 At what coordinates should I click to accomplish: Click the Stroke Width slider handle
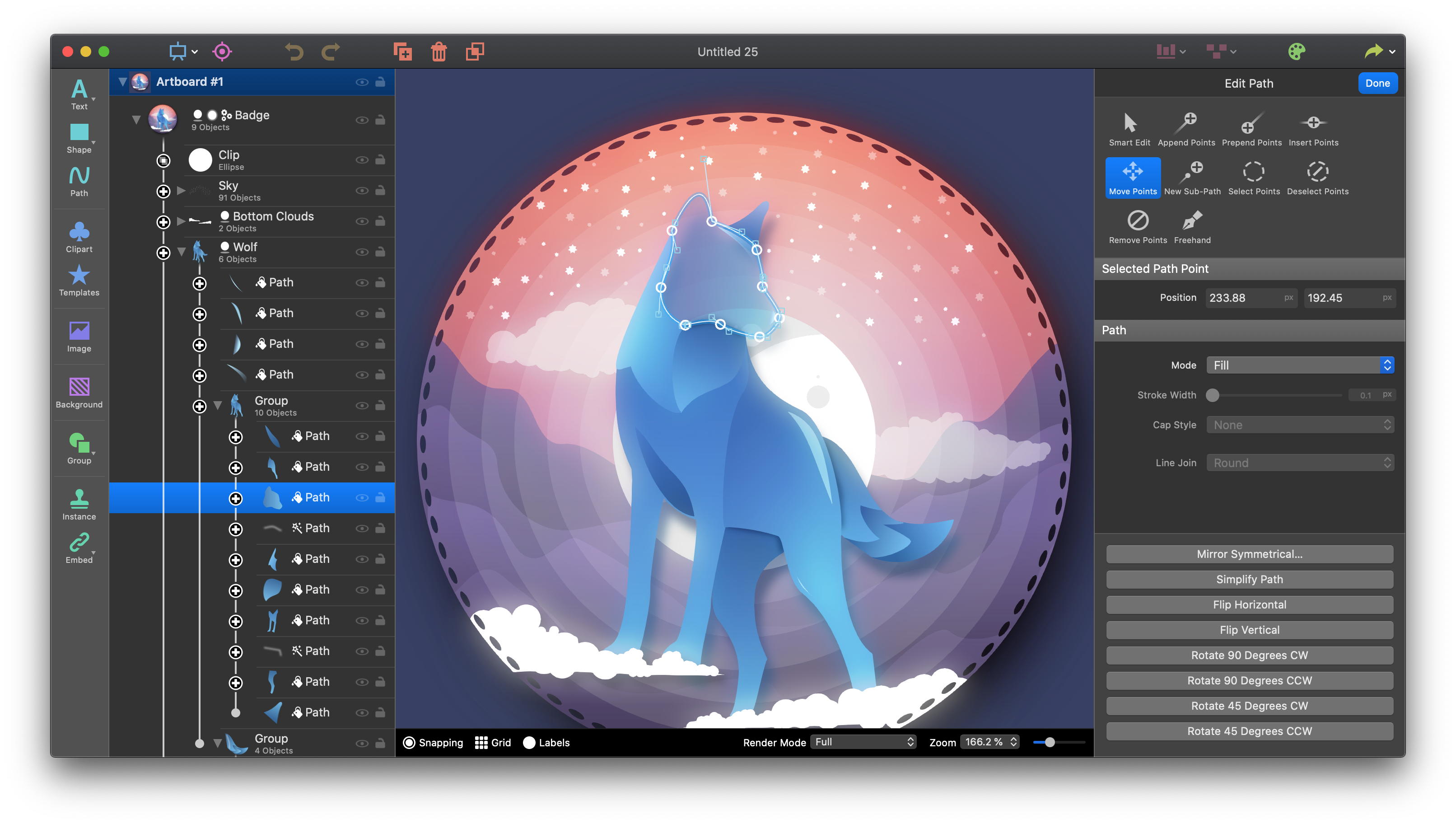[x=1212, y=395]
